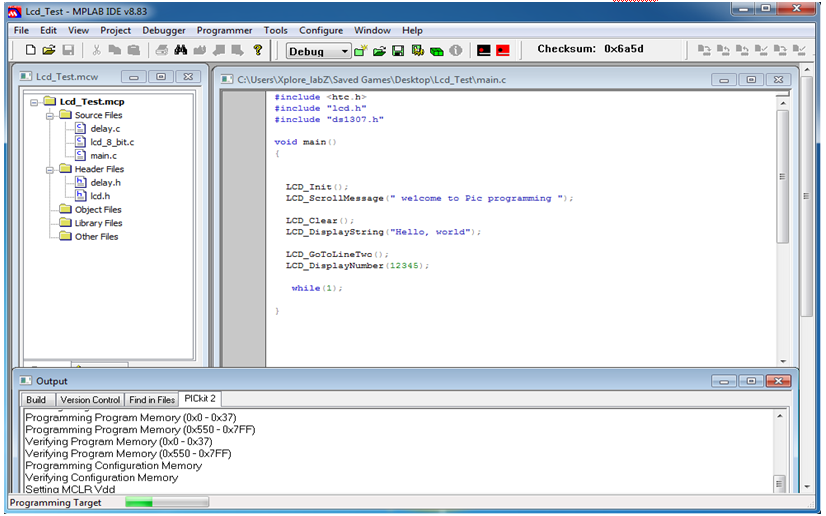Click the New File toolbar icon
Viewport: 826px width, 516px height.
click(31, 50)
